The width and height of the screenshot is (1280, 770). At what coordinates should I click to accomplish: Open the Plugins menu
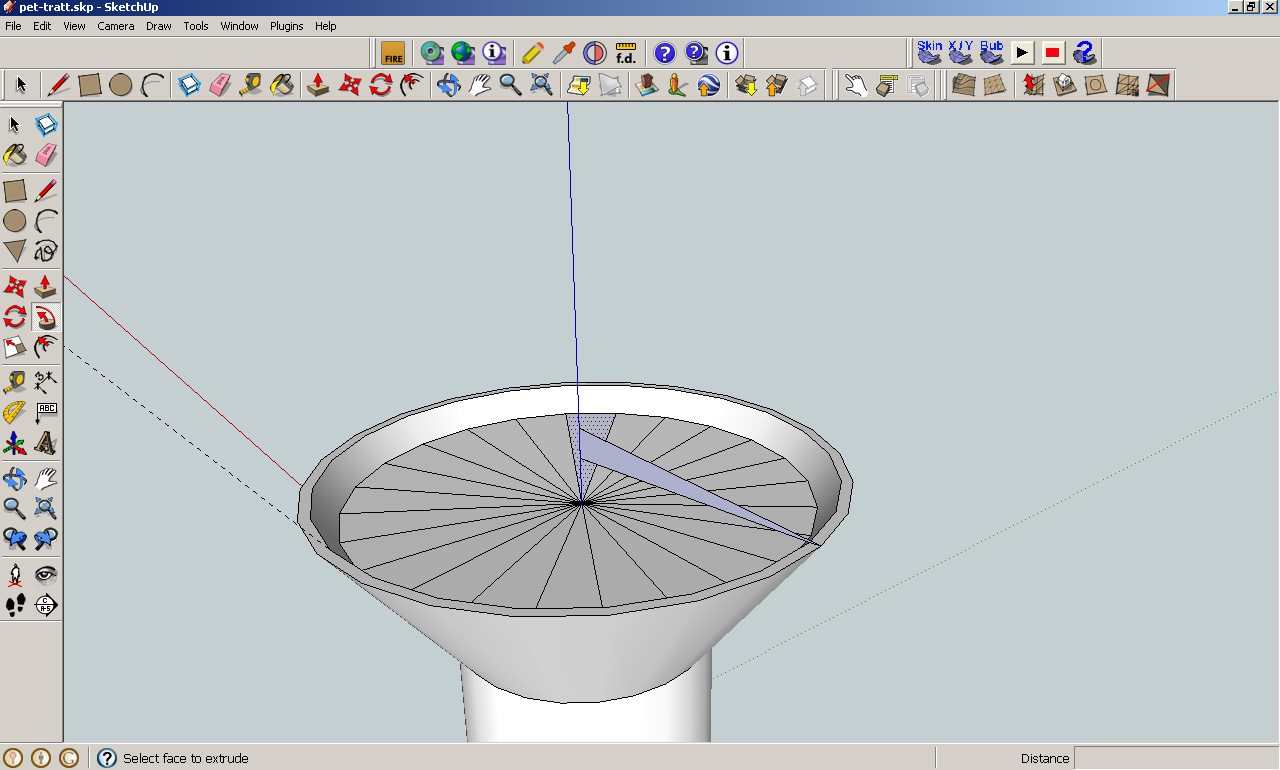click(287, 26)
